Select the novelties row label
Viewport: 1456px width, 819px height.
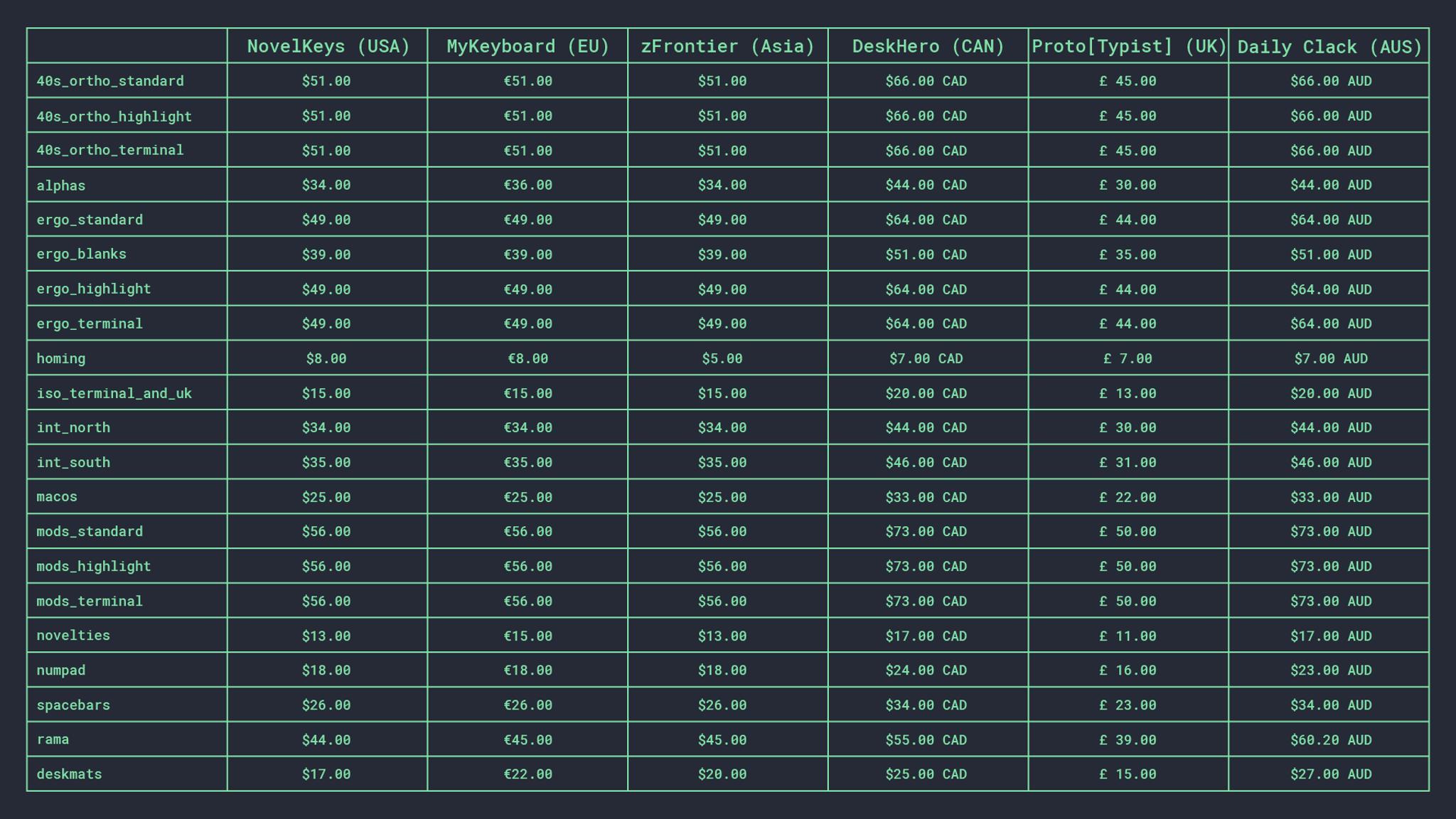tap(73, 636)
